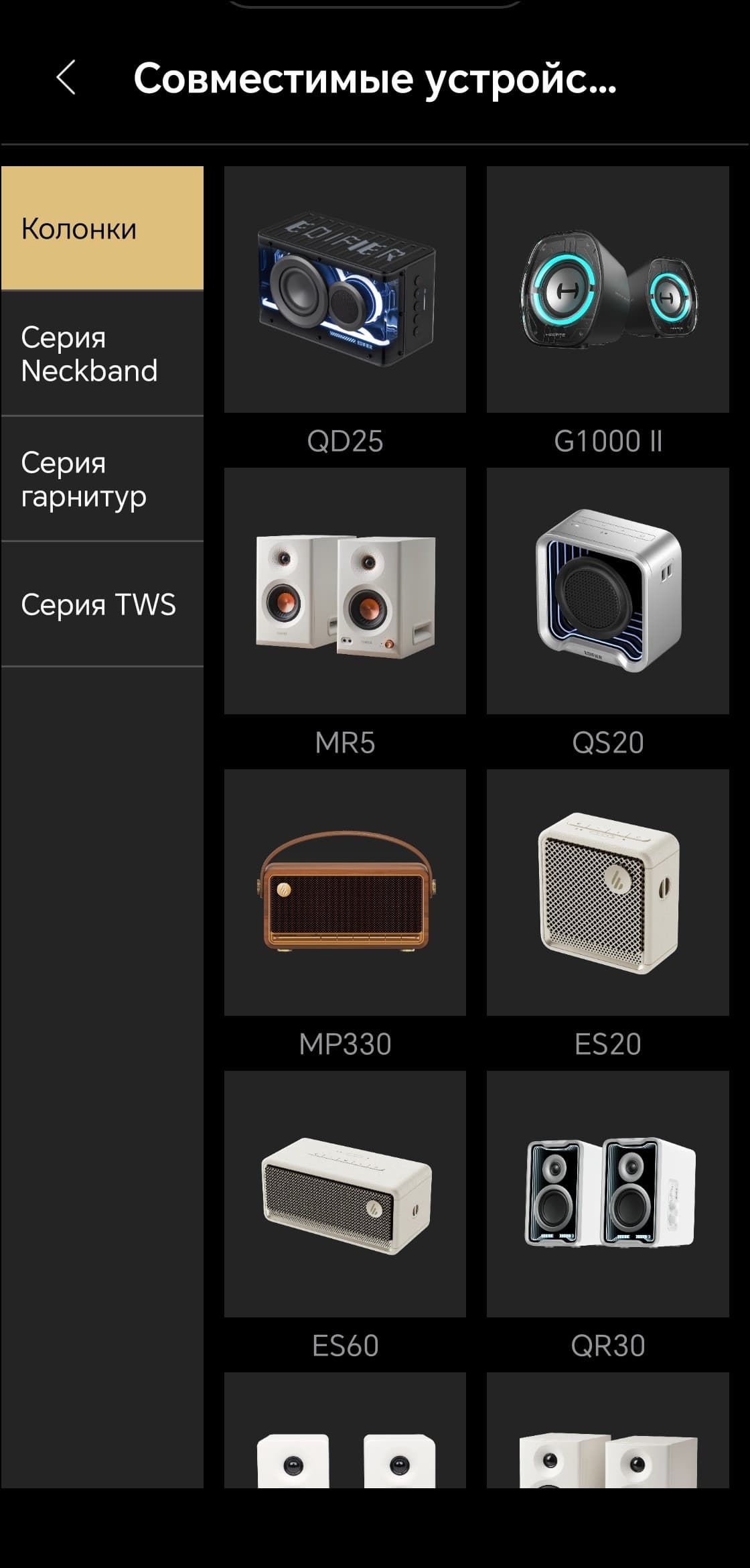Pick the ES20 portable speaker image
Viewport: 750px width, 1568px height.
coord(608,893)
